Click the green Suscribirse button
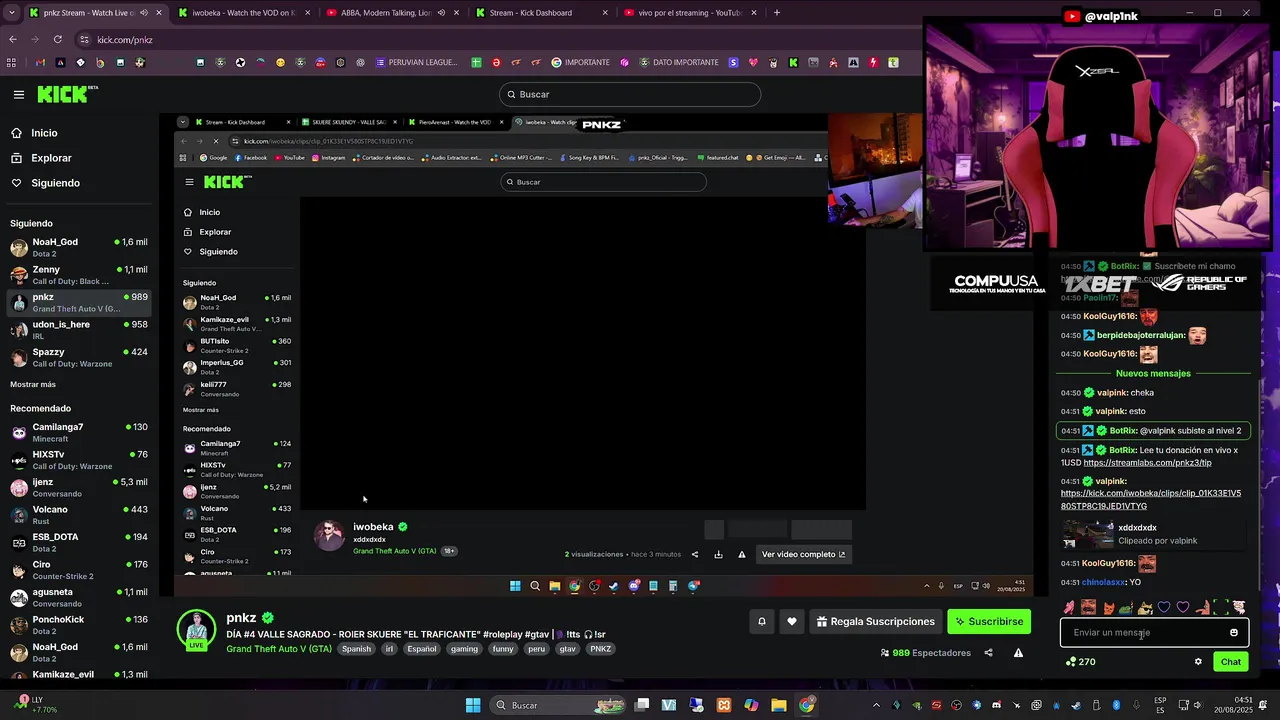Image resolution: width=1280 pixels, height=720 pixels. tap(989, 622)
